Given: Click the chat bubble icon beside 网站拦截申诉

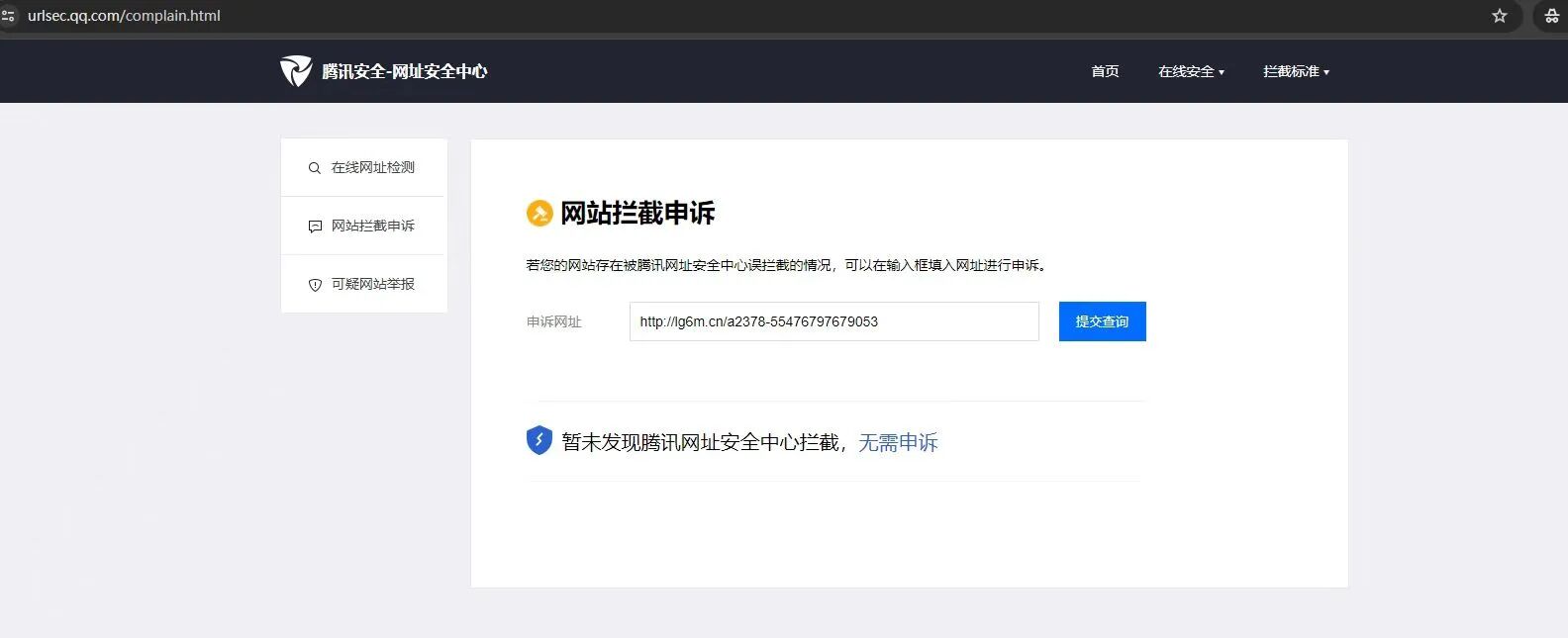Looking at the screenshot, I should point(315,227).
